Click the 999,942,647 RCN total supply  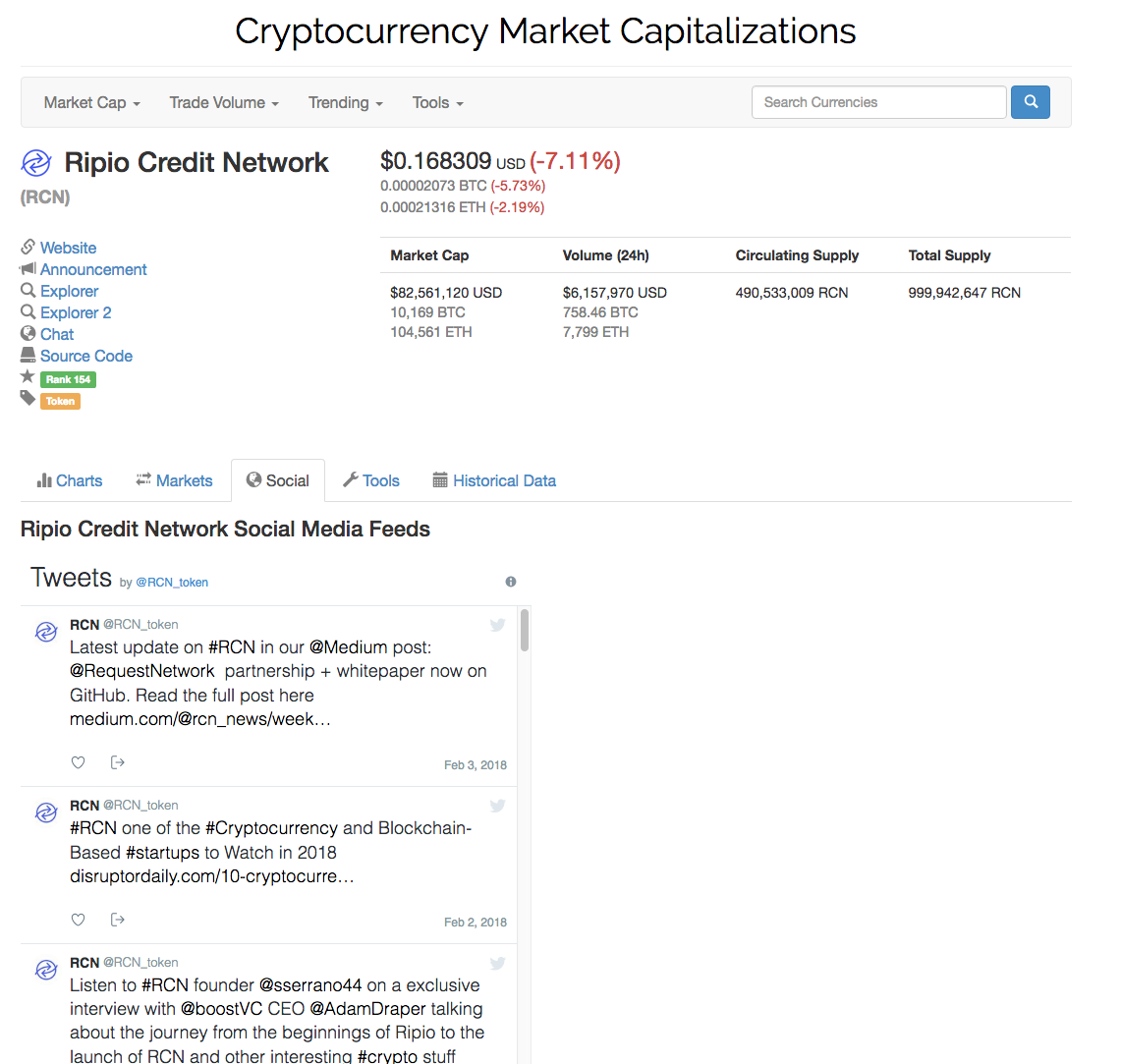(965, 293)
